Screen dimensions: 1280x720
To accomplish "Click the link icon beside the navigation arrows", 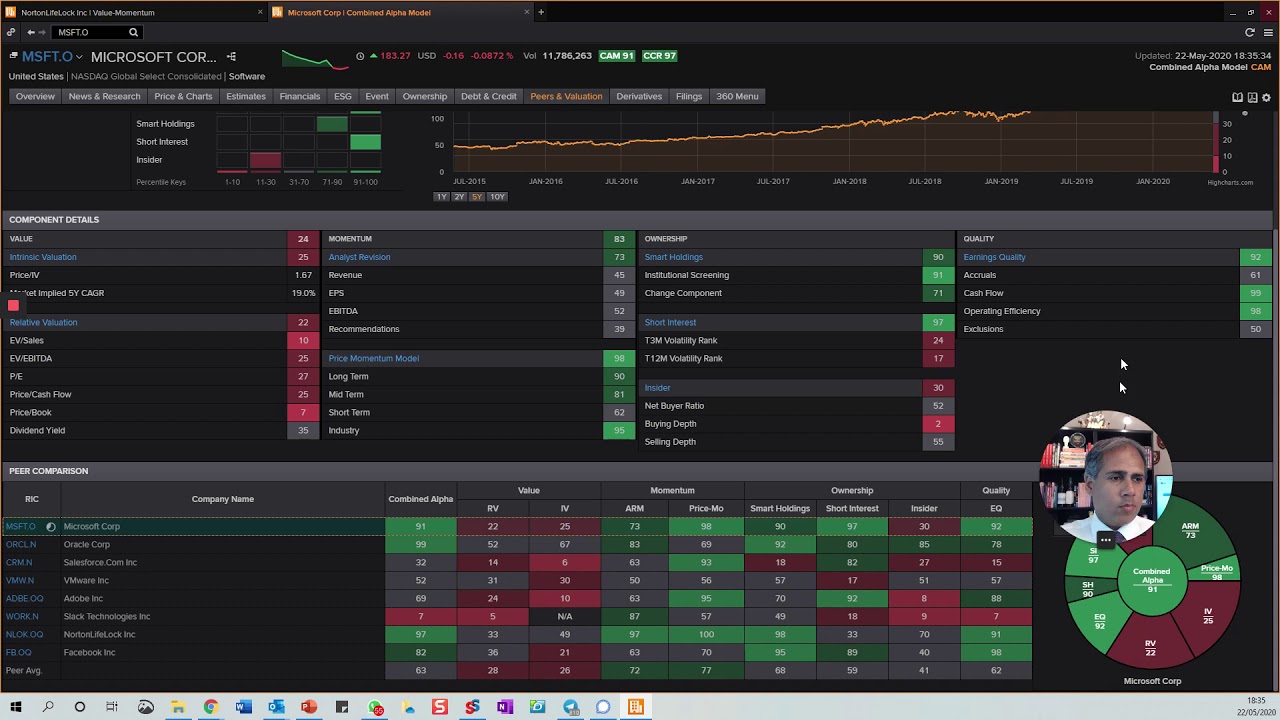I will pyautogui.click(x=11, y=32).
